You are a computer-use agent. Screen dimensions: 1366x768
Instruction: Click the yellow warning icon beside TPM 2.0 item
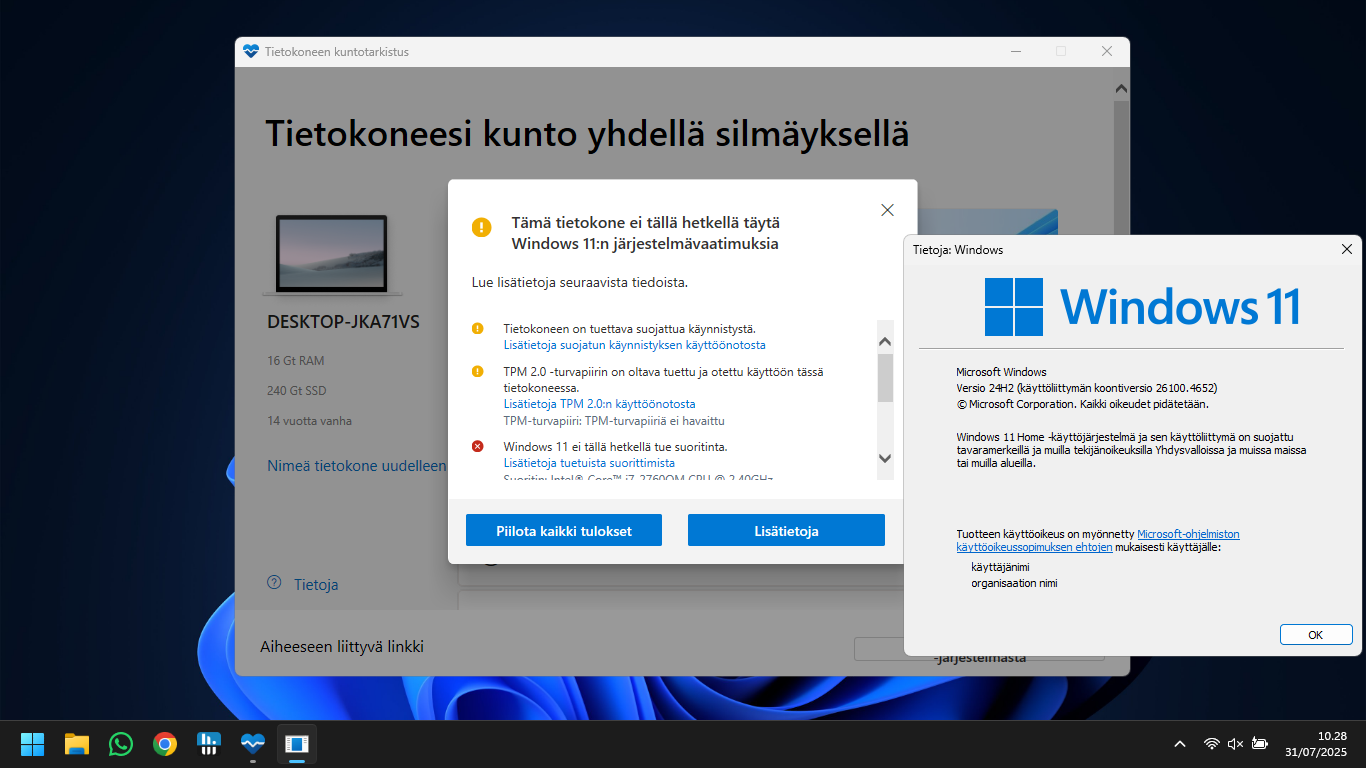click(x=478, y=370)
